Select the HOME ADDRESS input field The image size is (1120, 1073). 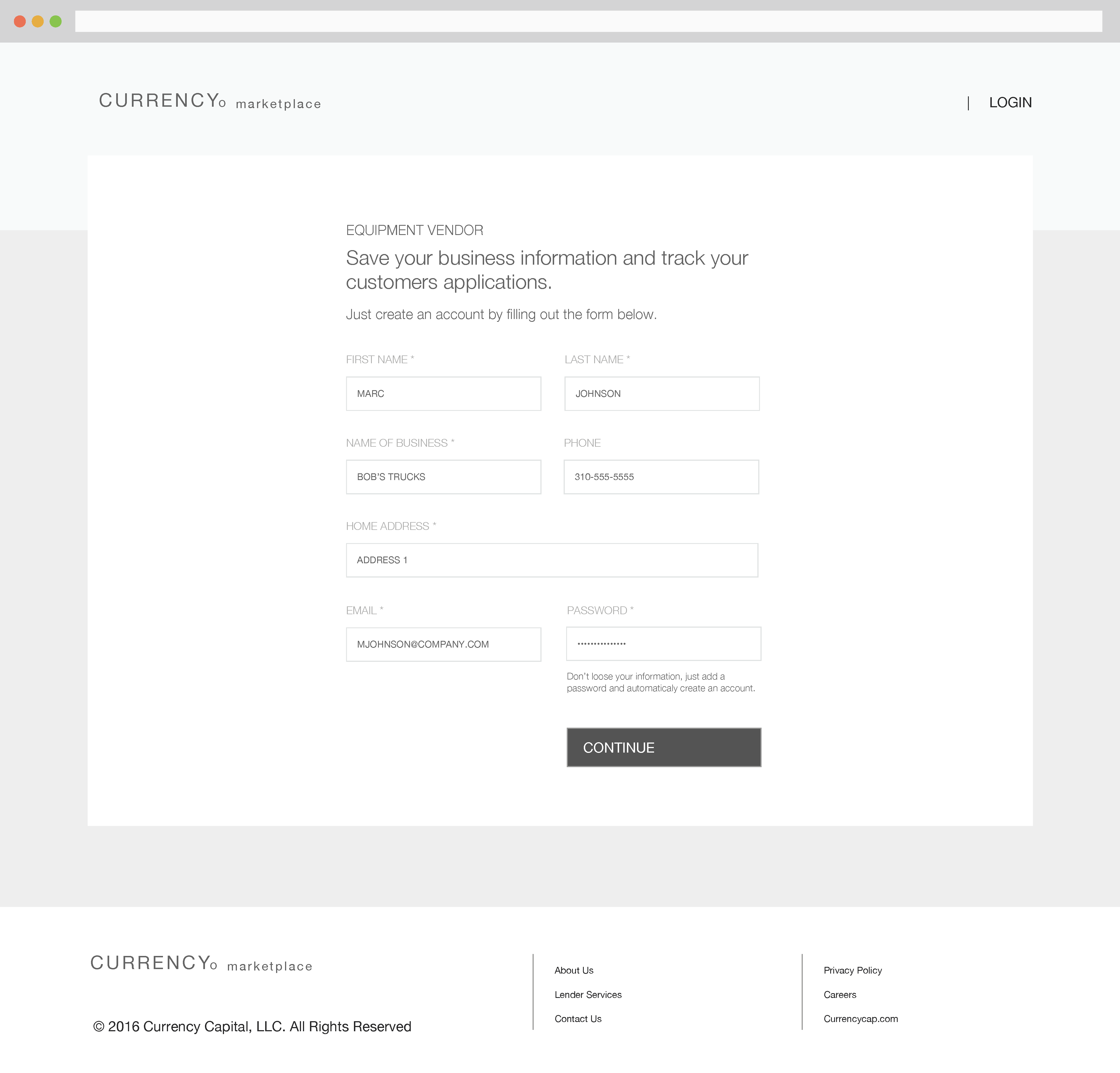(551, 560)
